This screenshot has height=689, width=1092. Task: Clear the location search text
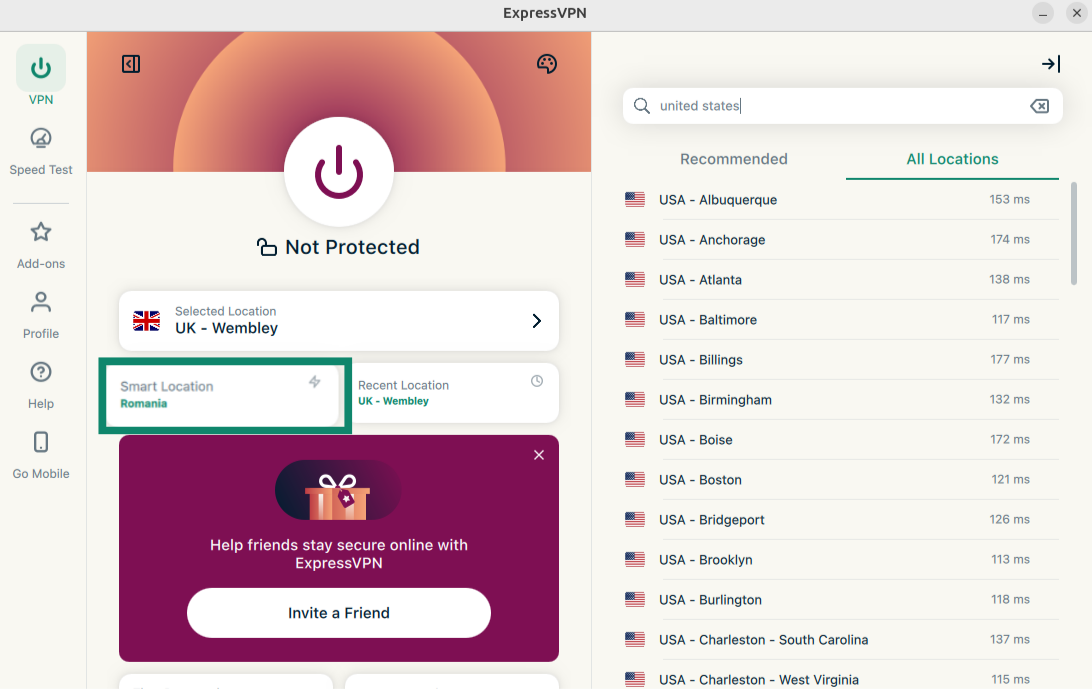(x=1039, y=106)
